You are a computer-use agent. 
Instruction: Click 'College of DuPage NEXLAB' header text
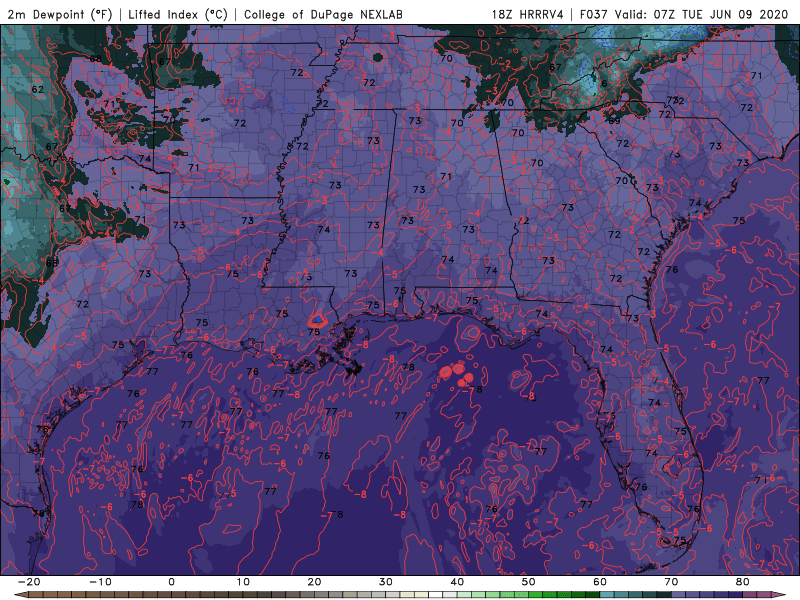click(x=323, y=14)
